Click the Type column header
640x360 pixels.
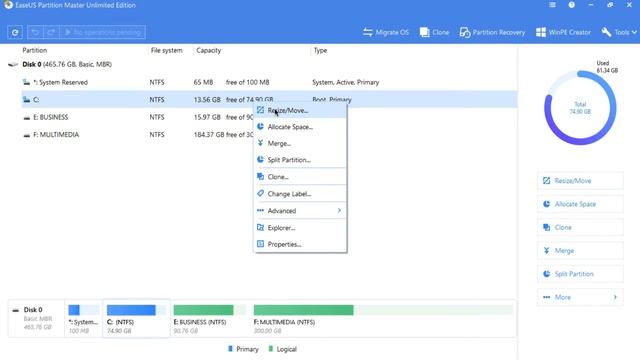pos(320,50)
